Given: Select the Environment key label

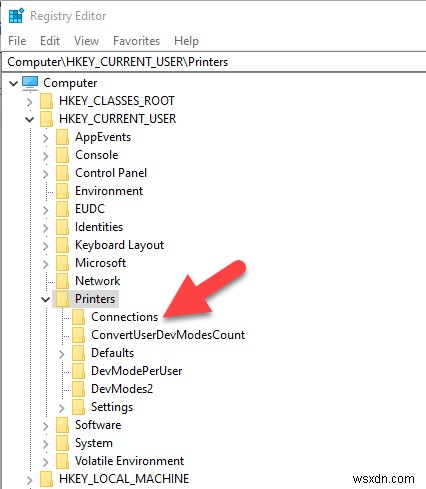Looking at the screenshot, I should tap(109, 191).
